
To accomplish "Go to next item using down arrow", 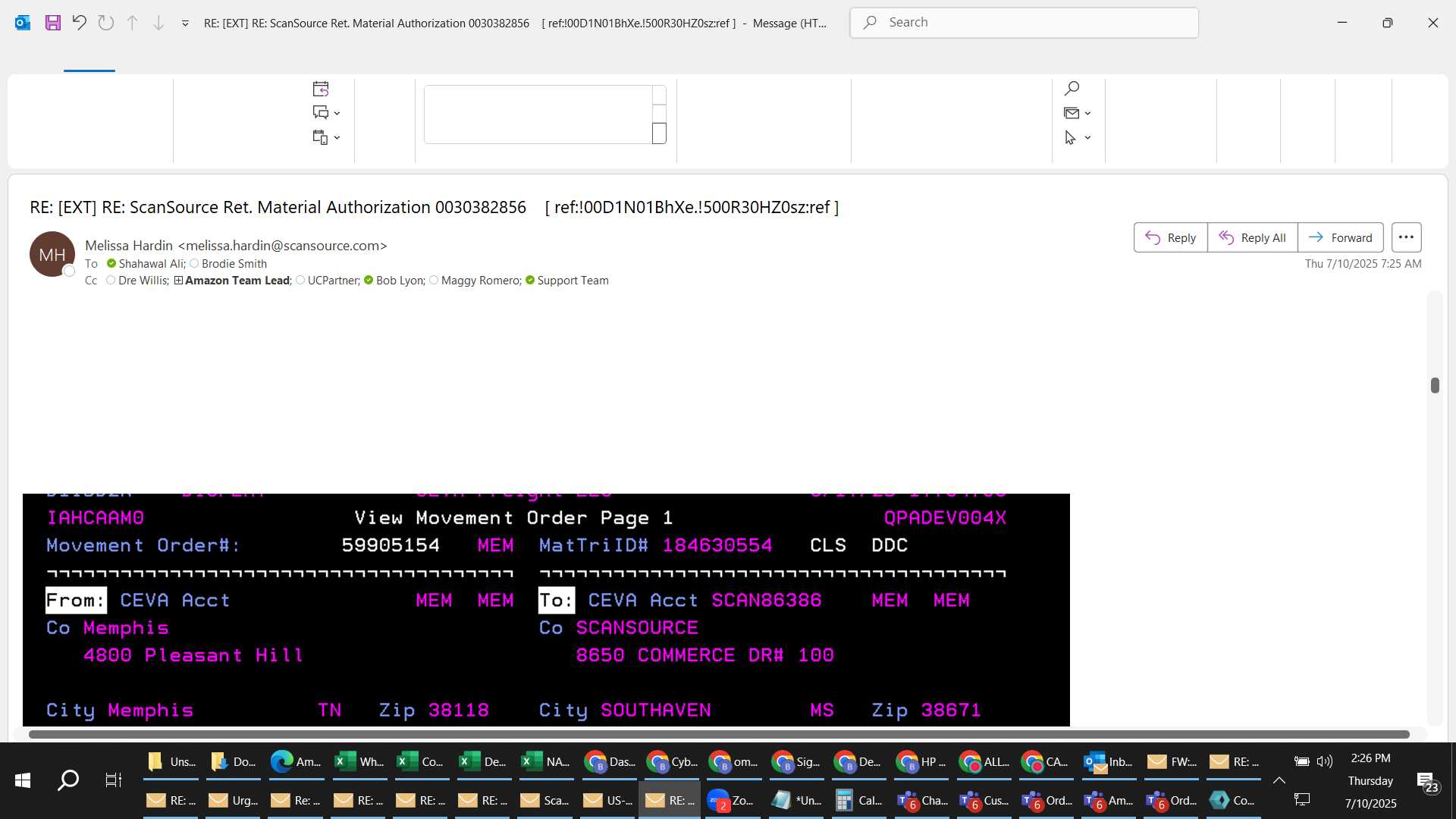I will (x=158, y=23).
